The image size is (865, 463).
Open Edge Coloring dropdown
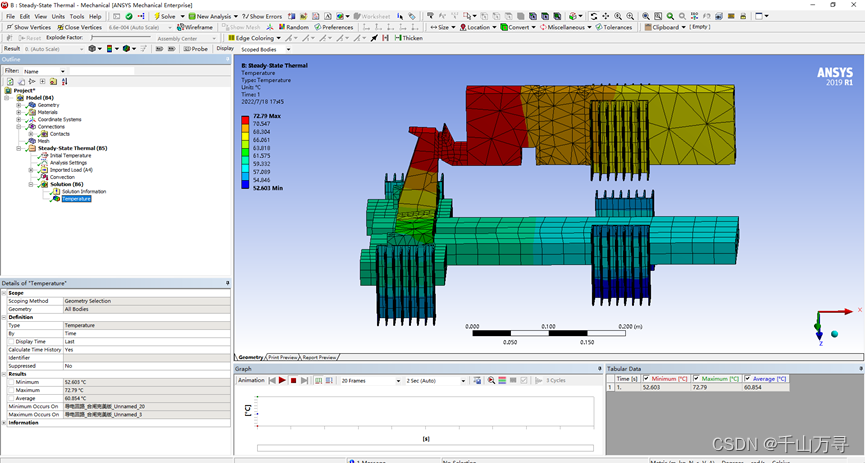pos(254,38)
